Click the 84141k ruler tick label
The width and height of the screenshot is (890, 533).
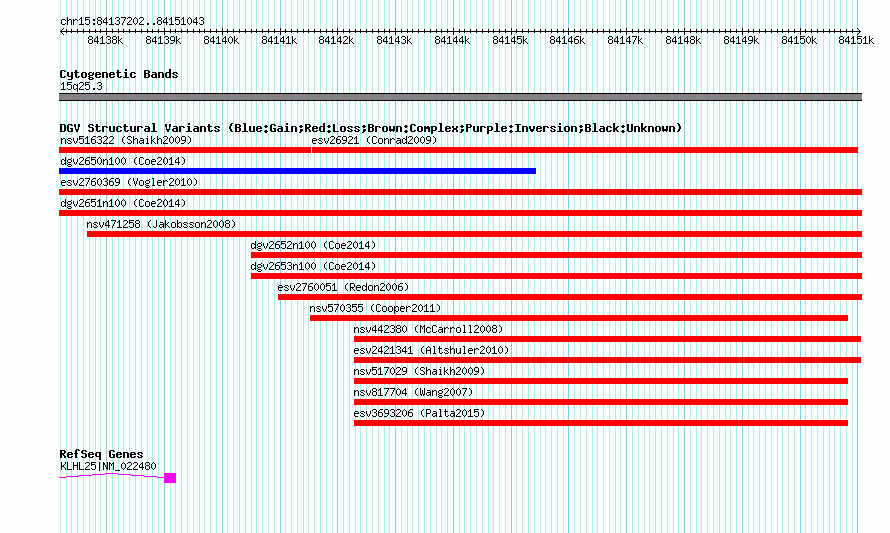279,40
